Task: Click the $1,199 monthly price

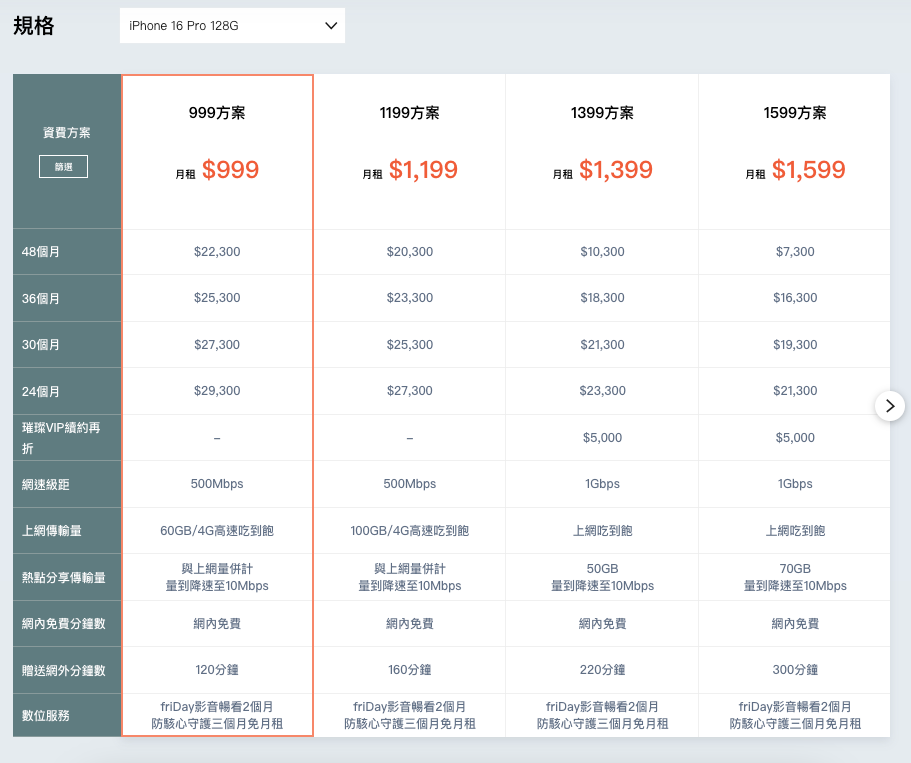Action: 423,170
